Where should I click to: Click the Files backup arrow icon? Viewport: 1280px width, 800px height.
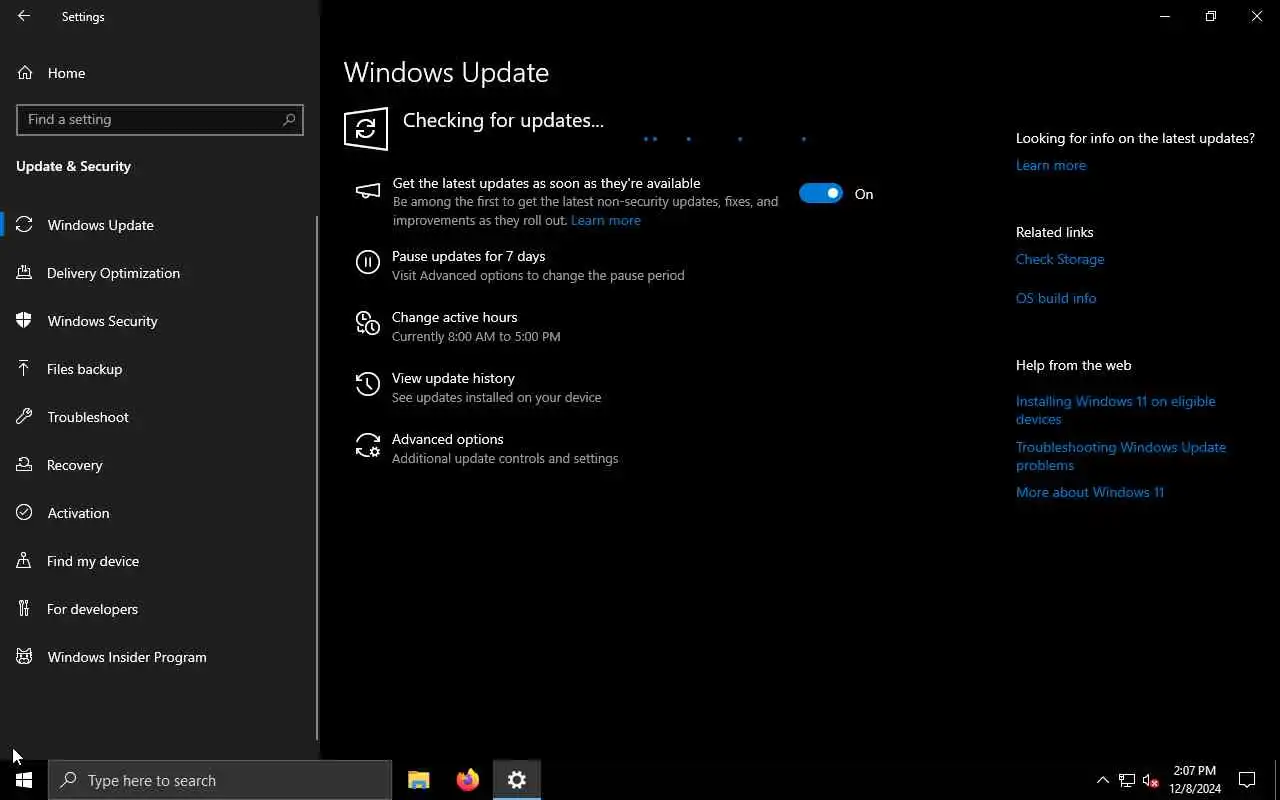click(24, 369)
